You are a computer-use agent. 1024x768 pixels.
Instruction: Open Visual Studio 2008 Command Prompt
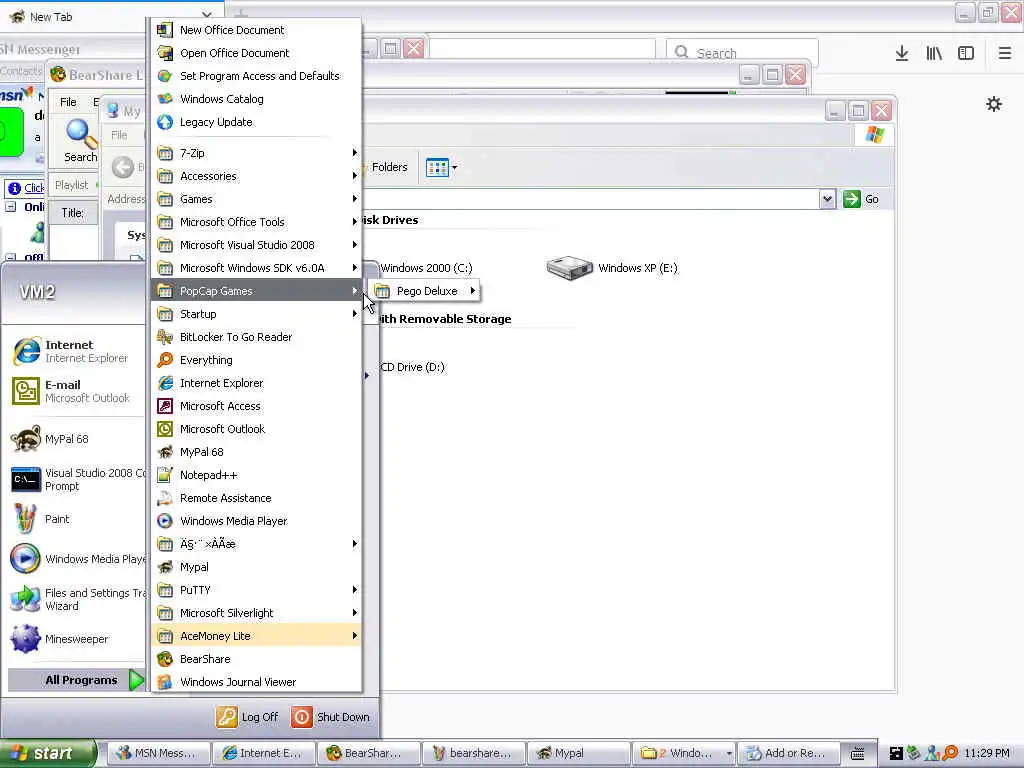click(x=76, y=479)
